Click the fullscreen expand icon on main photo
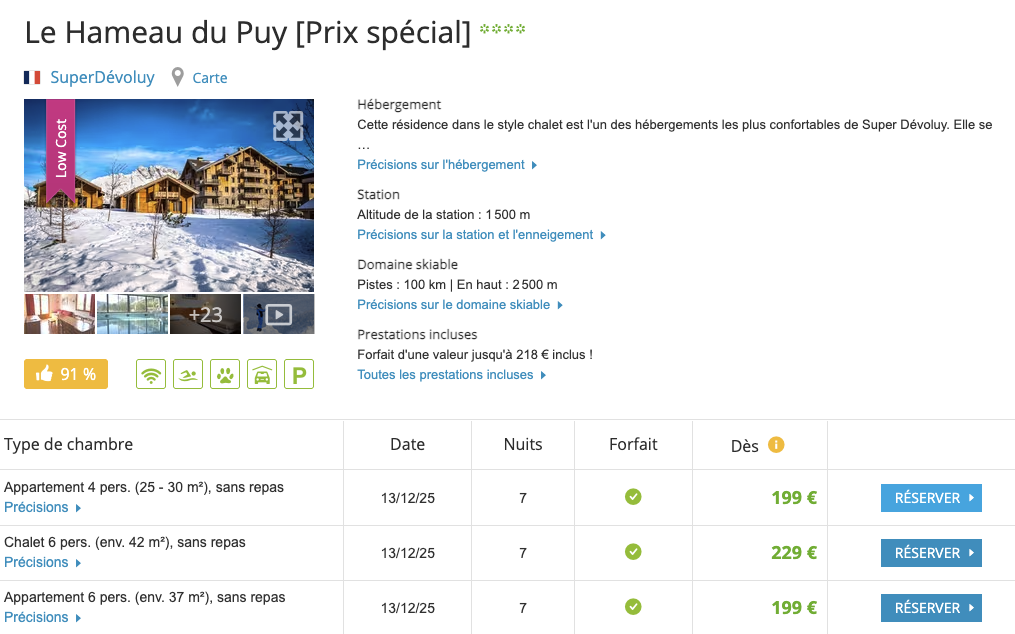The width and height of the screenshot is (1015, 634). (x=288, y=126)
